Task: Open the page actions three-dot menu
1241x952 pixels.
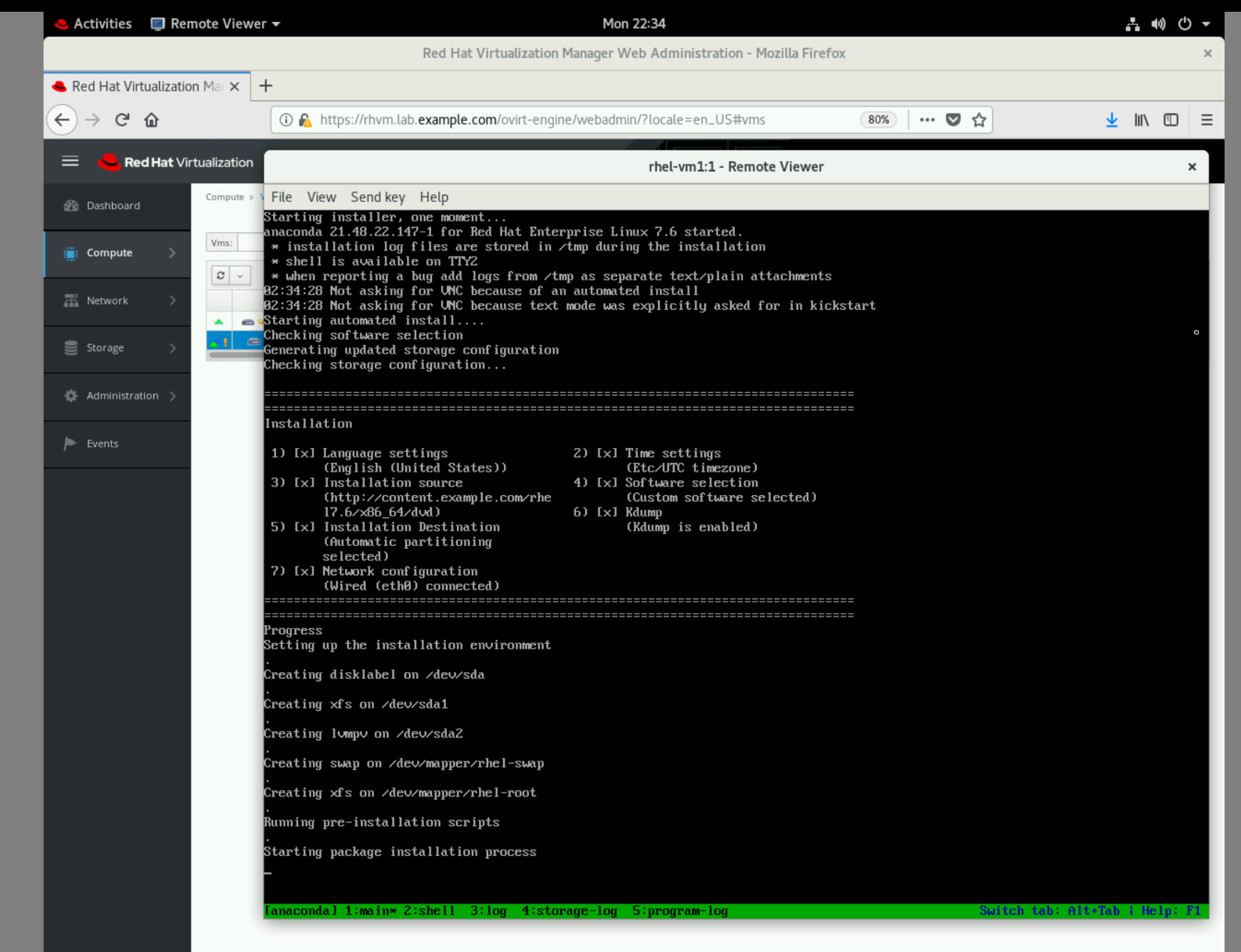Action: [x=927, y=120]
